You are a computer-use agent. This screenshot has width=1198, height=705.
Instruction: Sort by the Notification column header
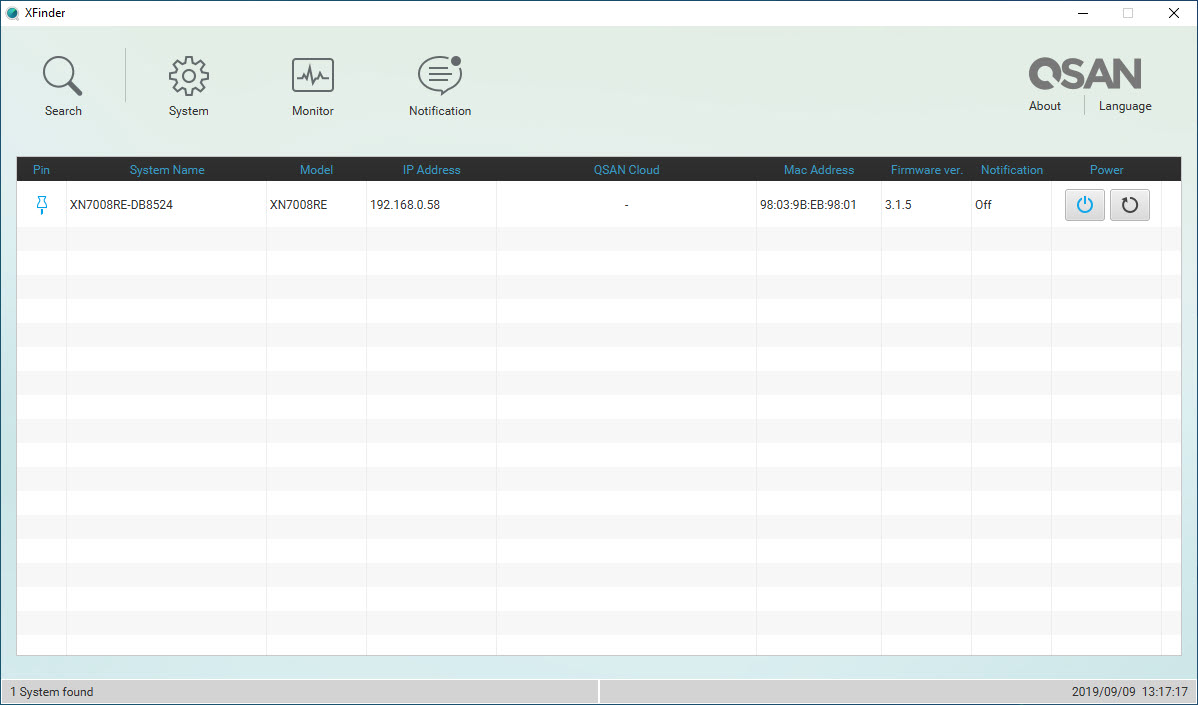(1012, 170)
